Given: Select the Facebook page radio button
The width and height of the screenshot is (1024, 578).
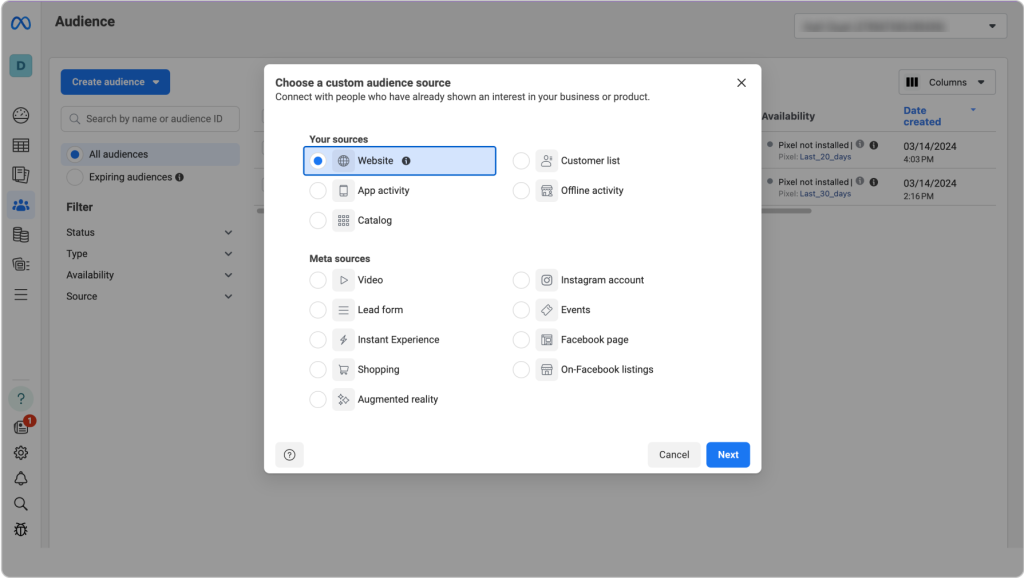Looking at the screenshot, I should tap(521, 340).
